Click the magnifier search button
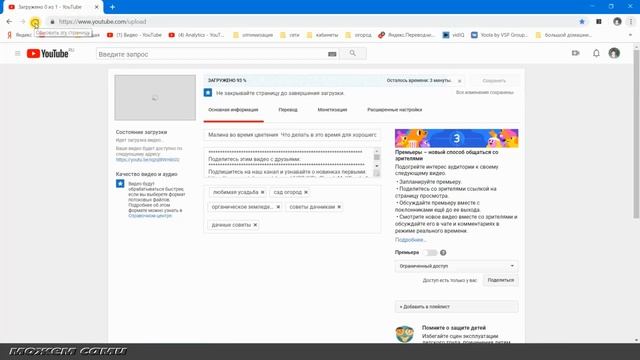The height and width of the screenshot is (360, 640). click(x=353, y=53)
